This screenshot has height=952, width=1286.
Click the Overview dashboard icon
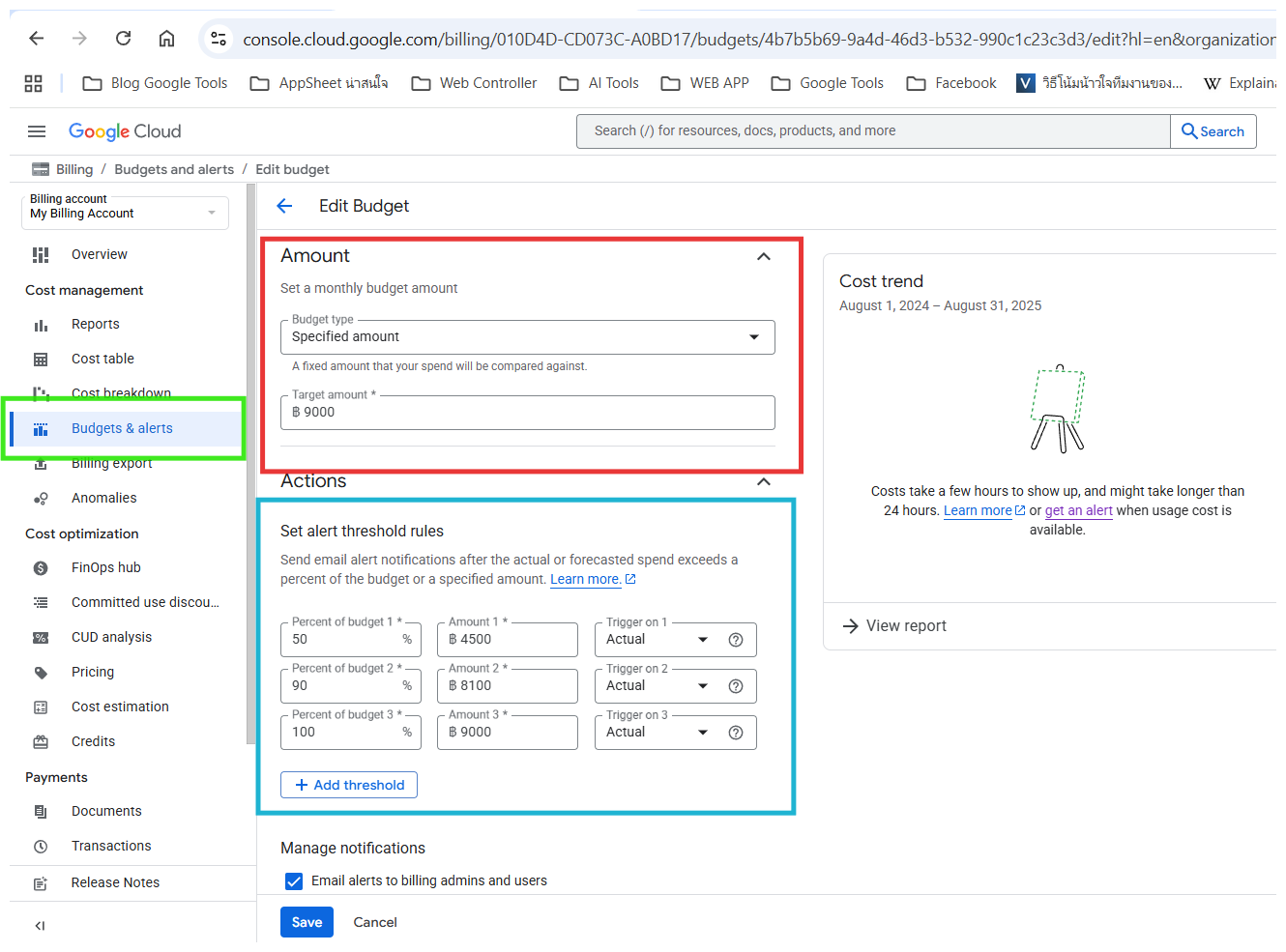41,255
